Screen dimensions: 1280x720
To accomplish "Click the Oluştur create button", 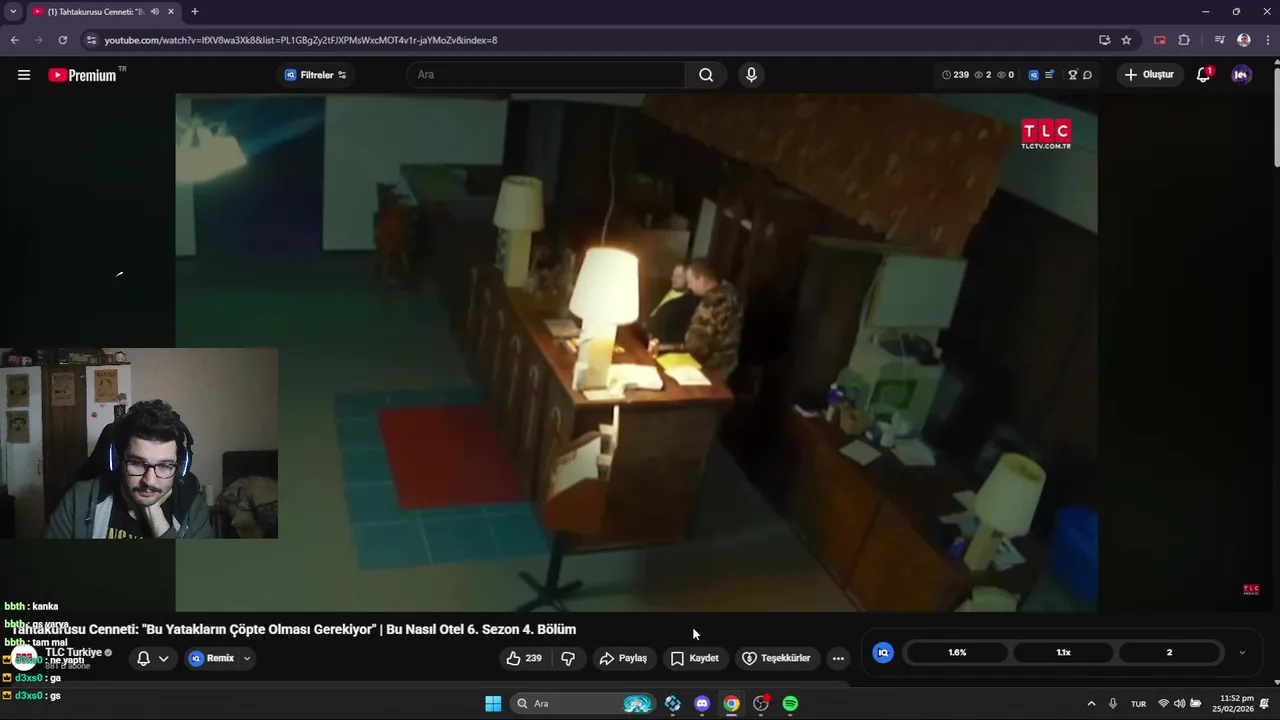I will point(1150,75).
